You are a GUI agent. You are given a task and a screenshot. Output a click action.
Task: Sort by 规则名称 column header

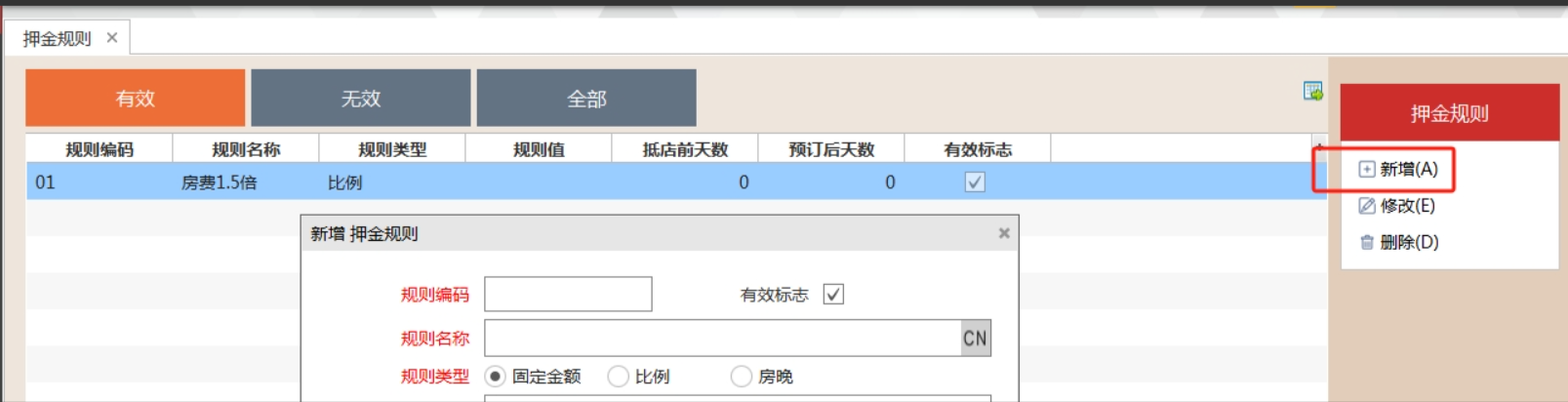[246, 149]
